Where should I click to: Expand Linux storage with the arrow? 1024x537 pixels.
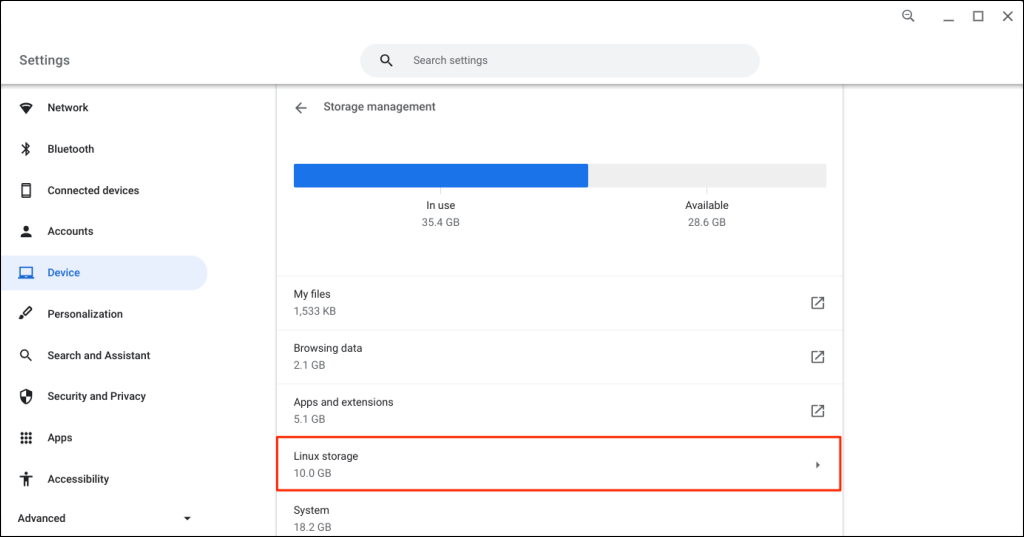click(x=817, y=464)
